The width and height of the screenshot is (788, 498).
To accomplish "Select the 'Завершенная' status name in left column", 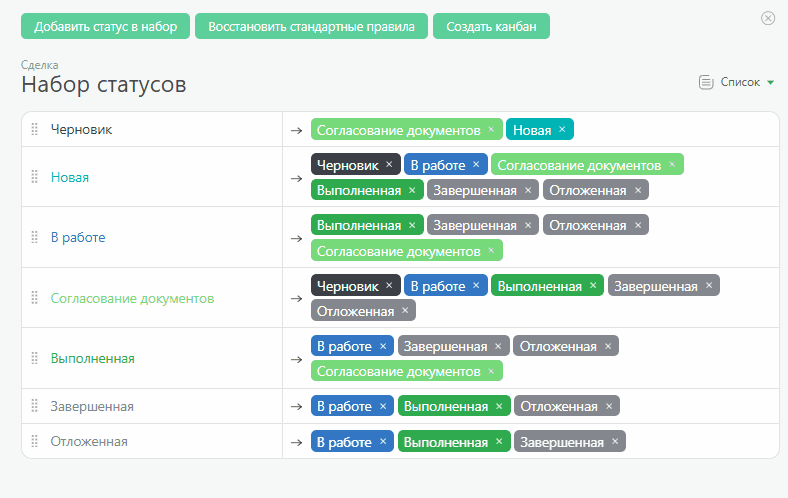I will tap(92, 406).
